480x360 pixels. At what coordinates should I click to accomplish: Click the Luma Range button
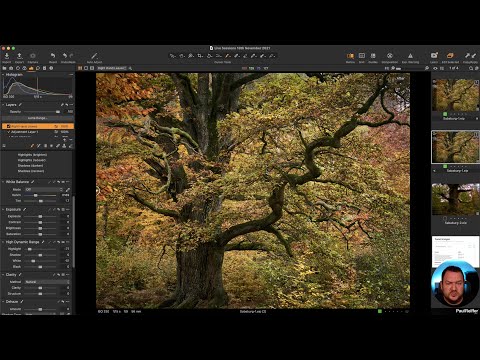coord(37,118)
